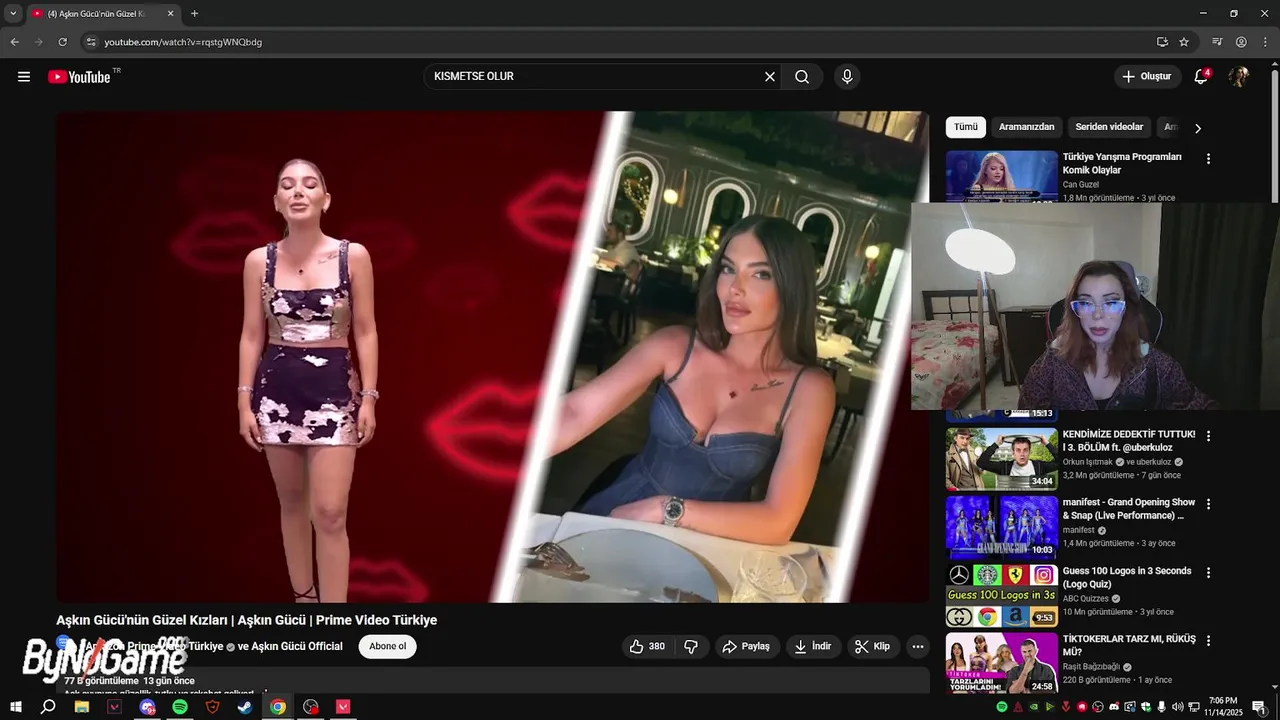Open Chrome media controls icon
This screenshot has height=720, width=1280.
(1217, 42)
